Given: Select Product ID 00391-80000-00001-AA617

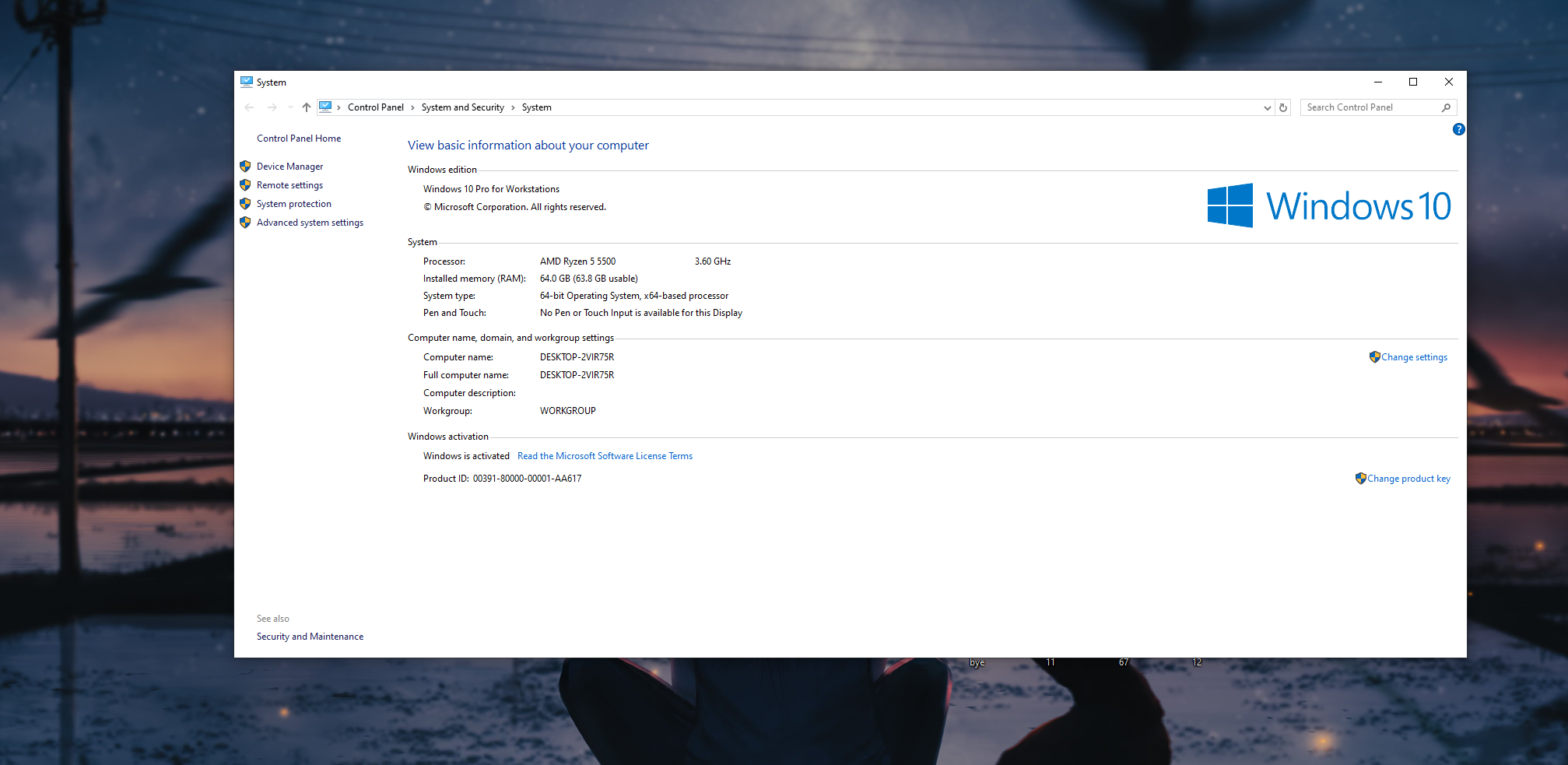Looking at the screenshot, I should click(x=527, y=479).
